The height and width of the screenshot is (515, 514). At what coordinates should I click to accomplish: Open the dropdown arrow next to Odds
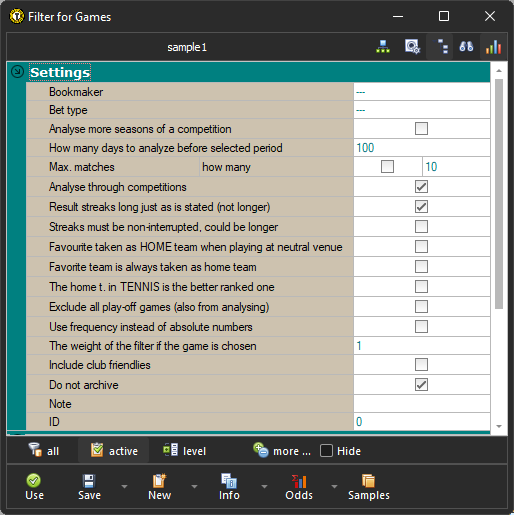pos(334,487)
